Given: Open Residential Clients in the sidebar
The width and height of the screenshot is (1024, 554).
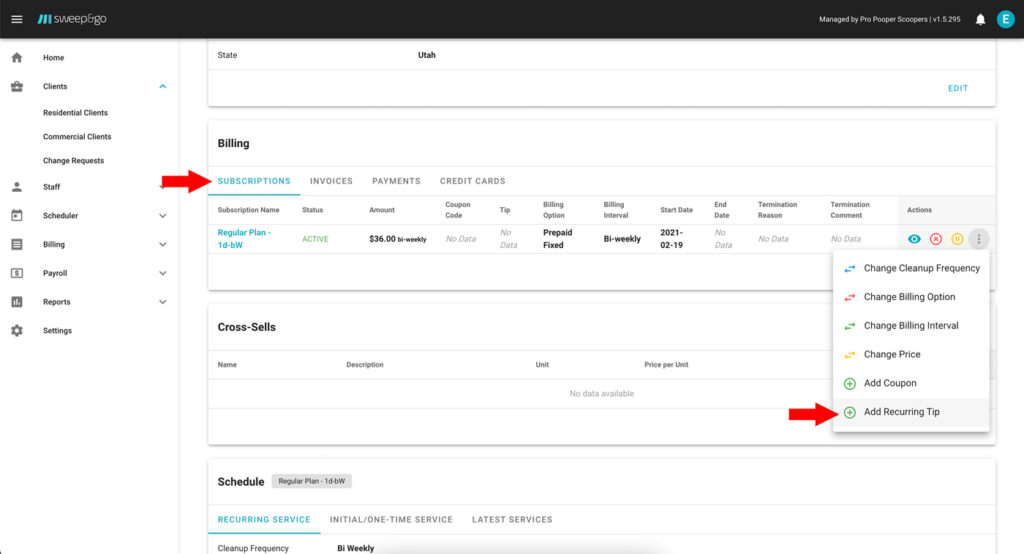Looking at the screenshot, I should 75,113.
